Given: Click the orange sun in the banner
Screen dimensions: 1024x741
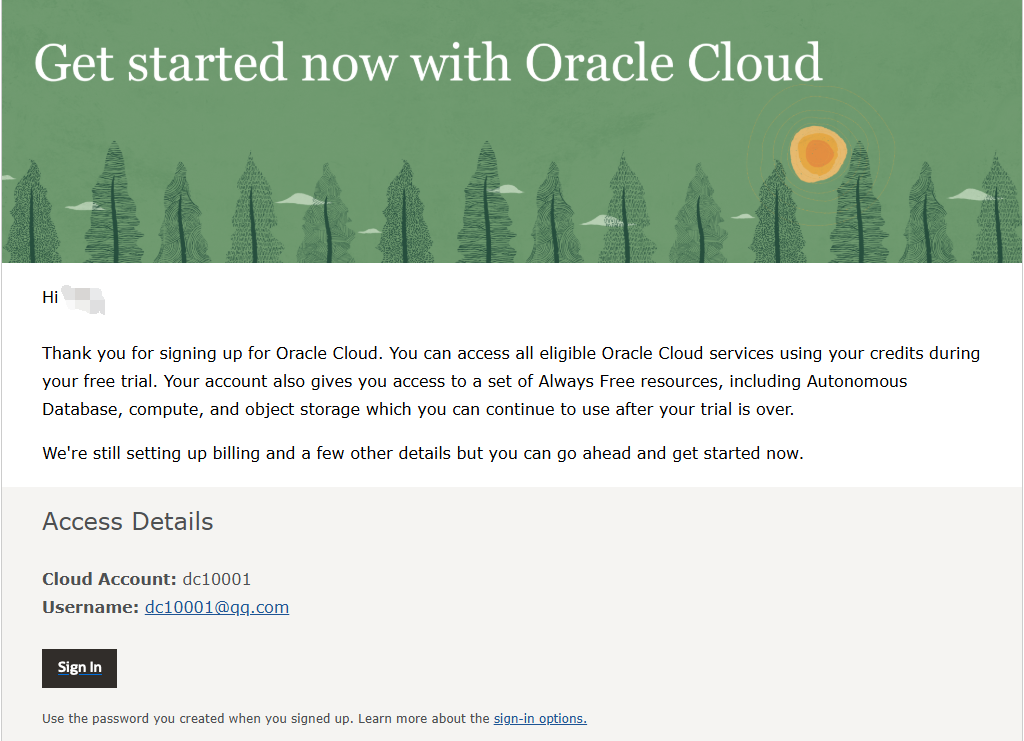Looking at the screenshot, I should [818, 154].
